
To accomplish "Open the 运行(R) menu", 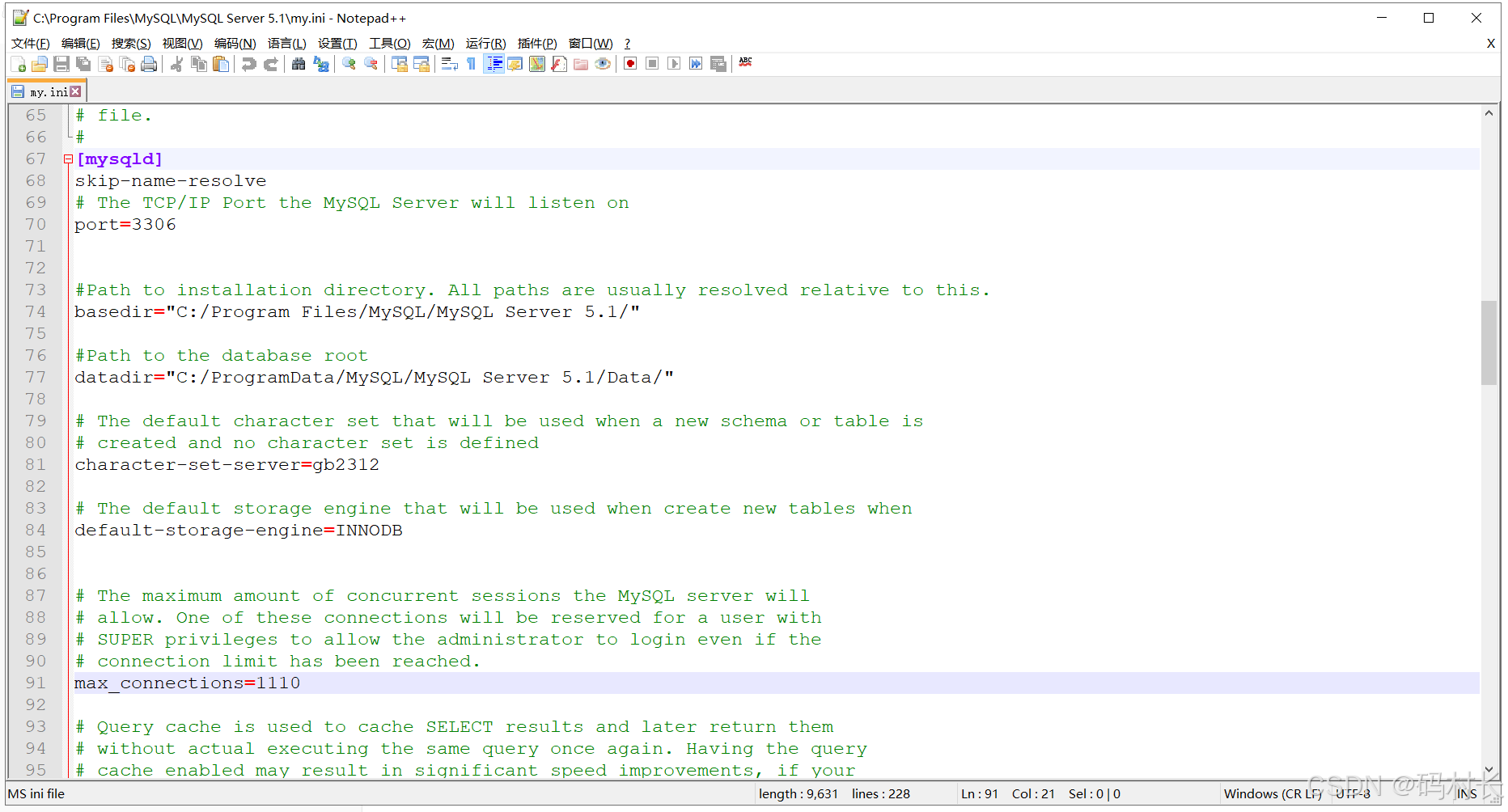I will pyautogui.click(x=486, y=44).
